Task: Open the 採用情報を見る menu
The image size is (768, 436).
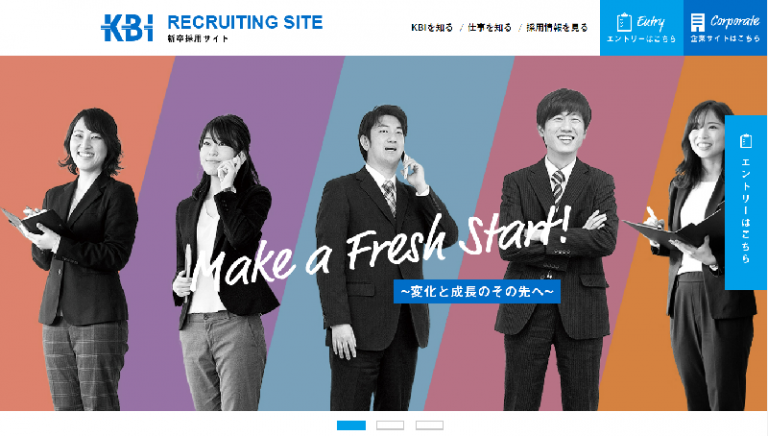Action: (557, 28)
